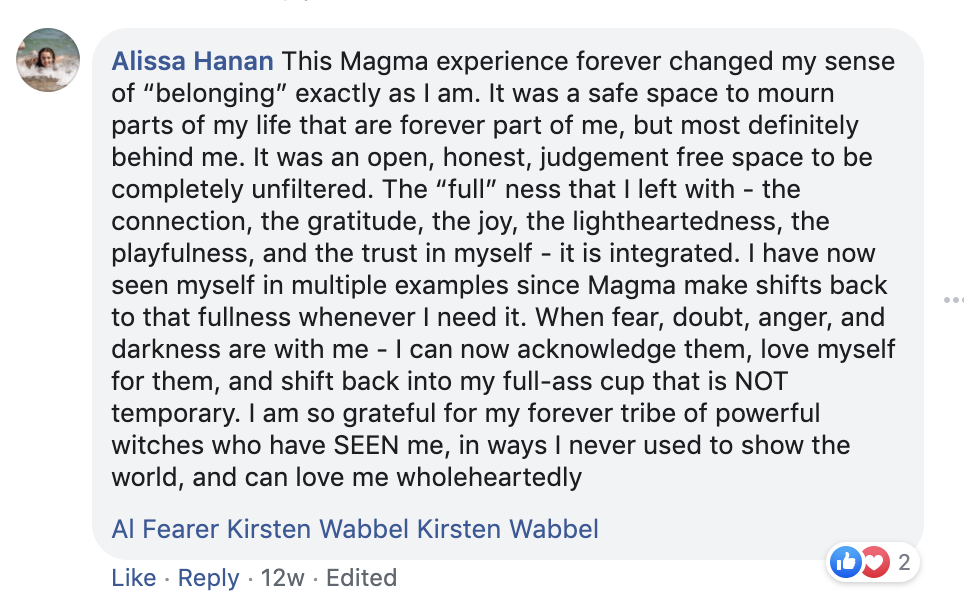
Task: Open the 12w timestamp permalink
Action: [281, 578]
